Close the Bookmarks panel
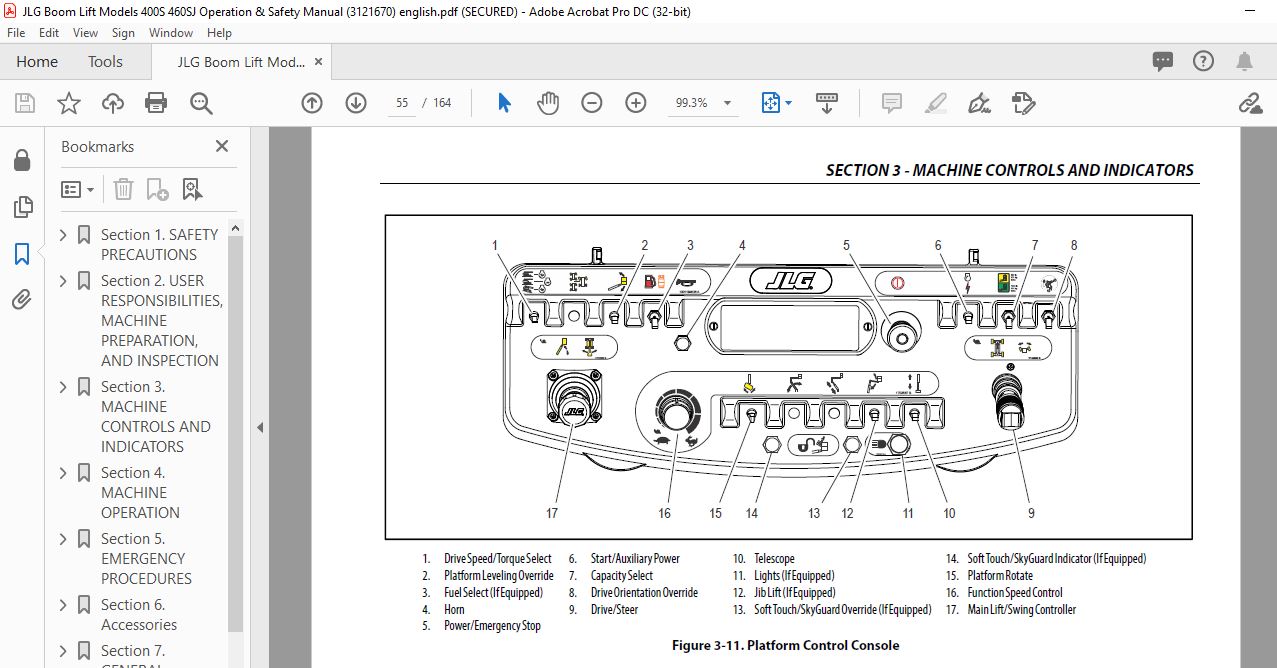The height and width of the screenshot is (668, 1277). coord(222,146)
